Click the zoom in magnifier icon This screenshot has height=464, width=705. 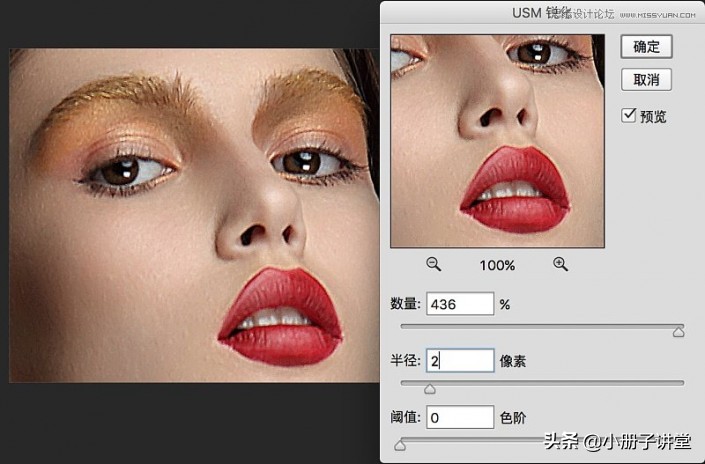coord(560,264)
